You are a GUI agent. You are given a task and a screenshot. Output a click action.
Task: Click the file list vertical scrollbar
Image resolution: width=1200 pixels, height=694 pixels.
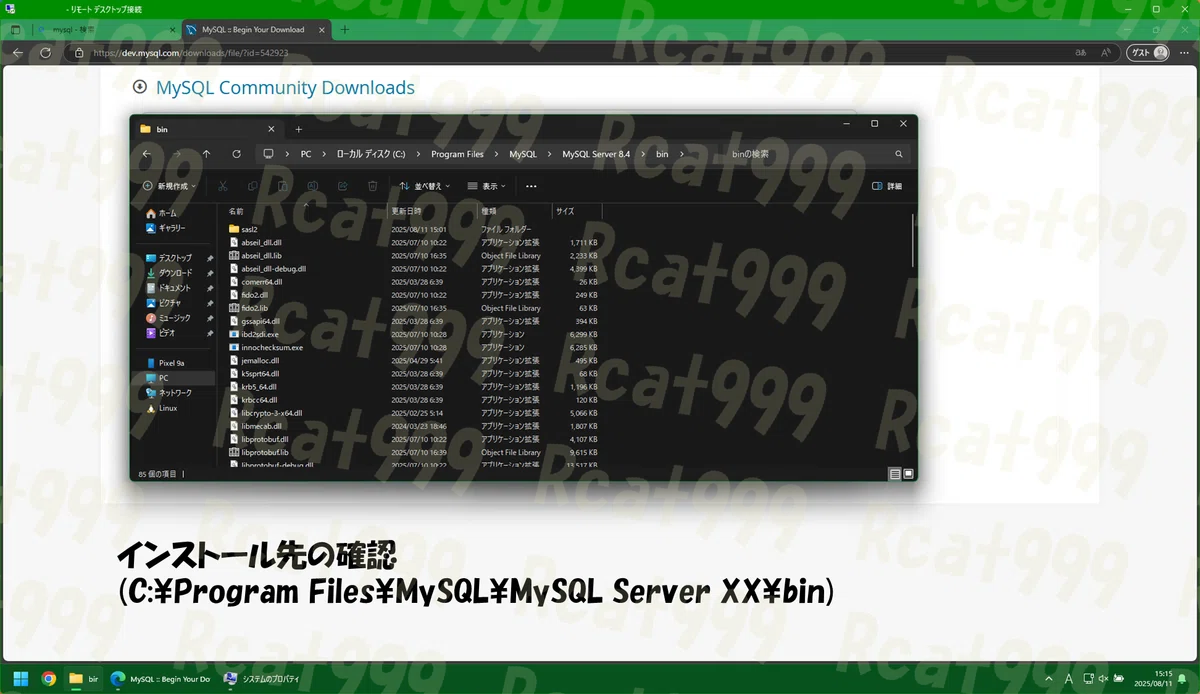(x=913, y=240)
